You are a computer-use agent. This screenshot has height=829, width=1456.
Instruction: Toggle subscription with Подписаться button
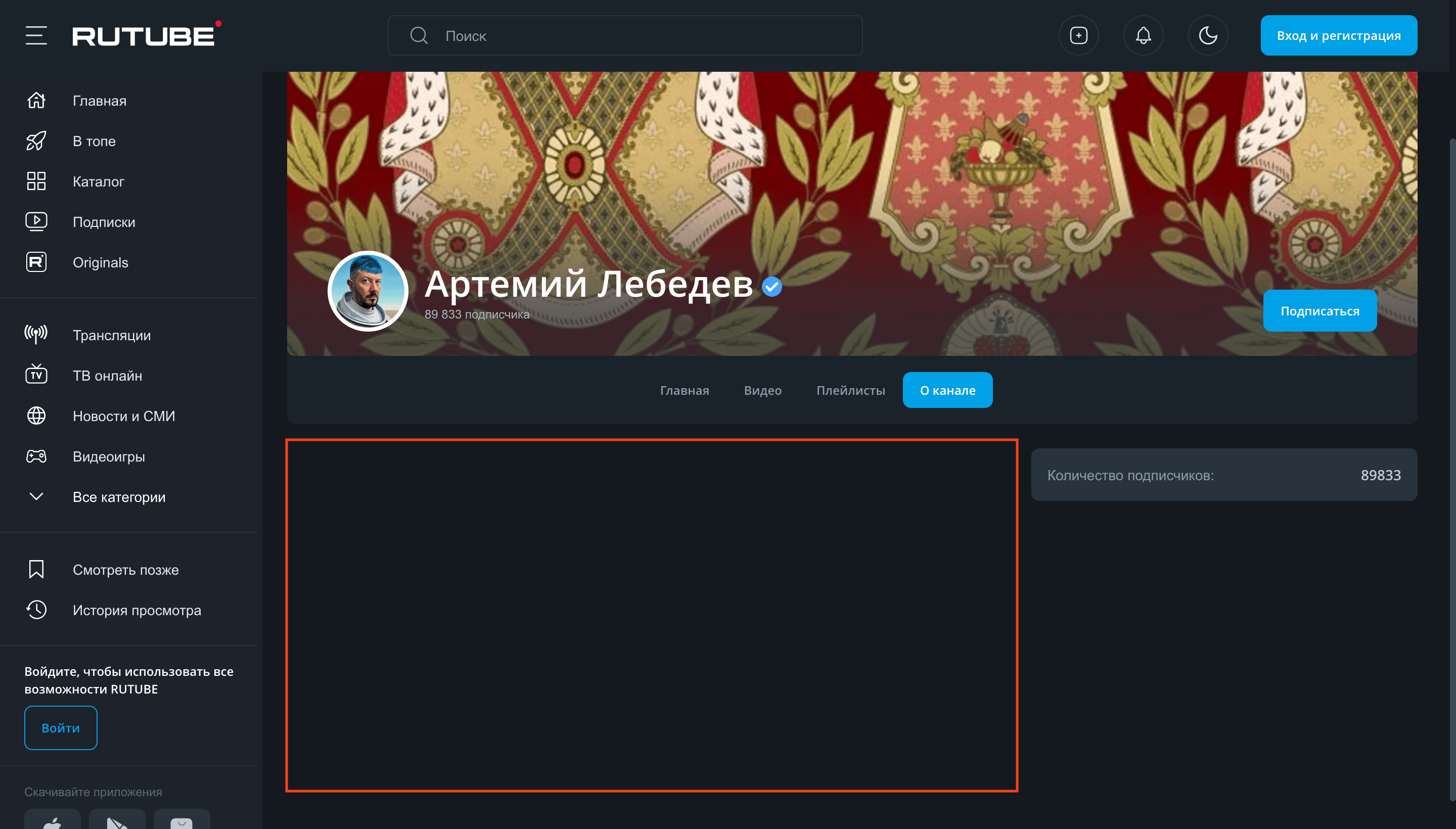pyautogui.click(x=1320, y=310)
